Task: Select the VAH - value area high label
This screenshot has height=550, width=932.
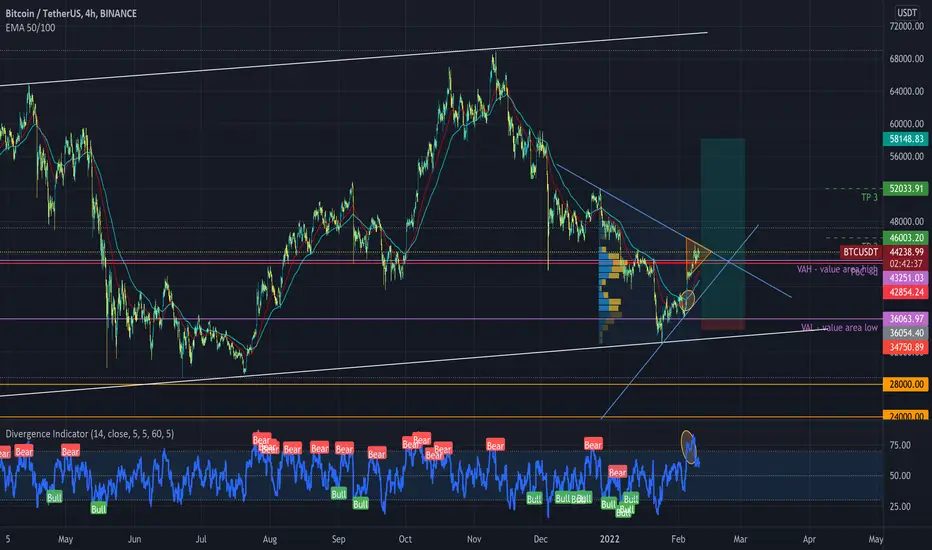Action: 837,269
